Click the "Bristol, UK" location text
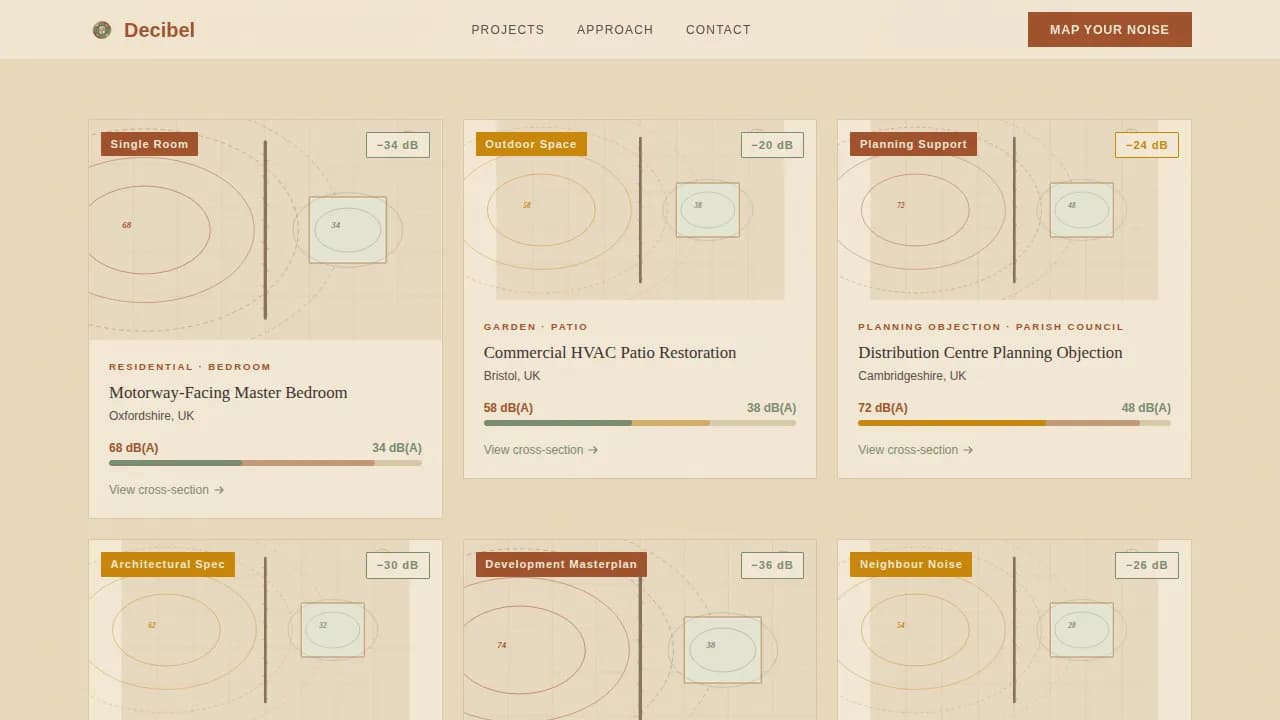The width and height of the screenshot is (1280, 720). click(512, 376)
